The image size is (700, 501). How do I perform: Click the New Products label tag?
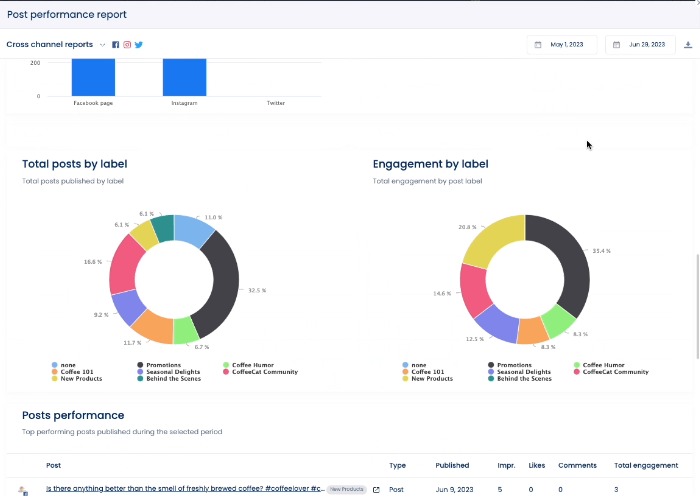[345, 490]
